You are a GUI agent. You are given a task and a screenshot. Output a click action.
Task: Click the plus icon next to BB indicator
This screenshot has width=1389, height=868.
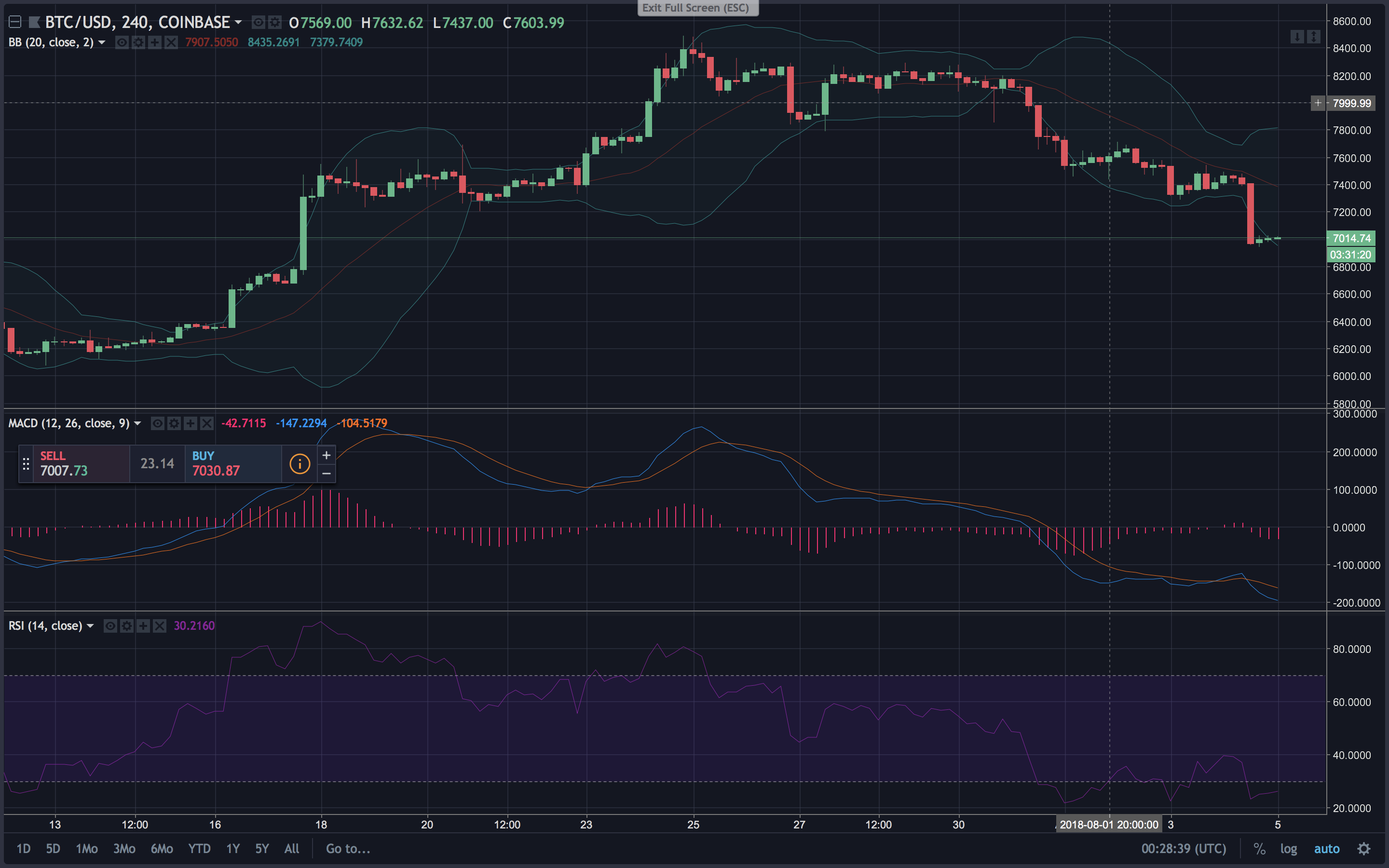pos(154,42)
